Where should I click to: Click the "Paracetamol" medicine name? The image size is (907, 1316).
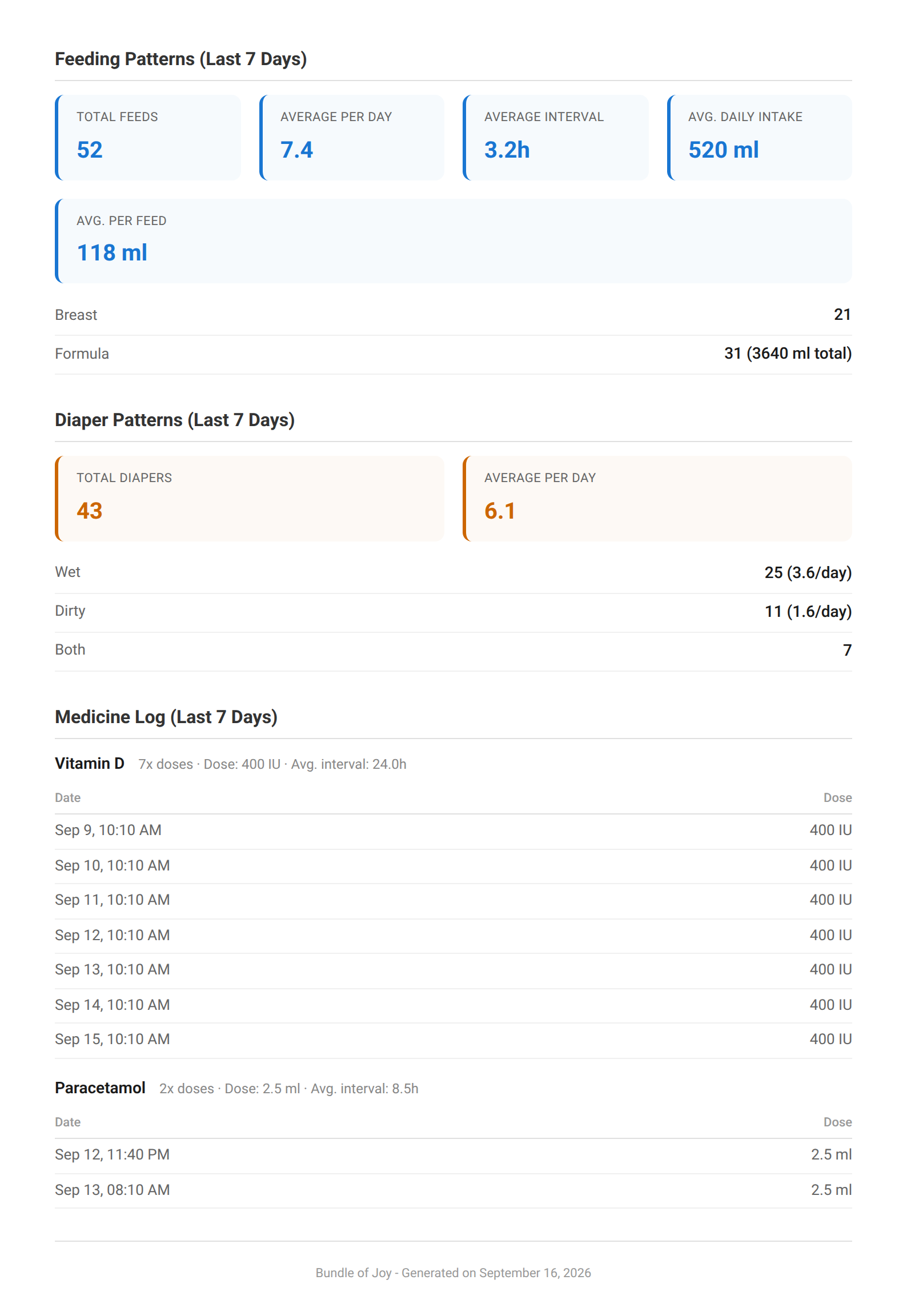100,1088
